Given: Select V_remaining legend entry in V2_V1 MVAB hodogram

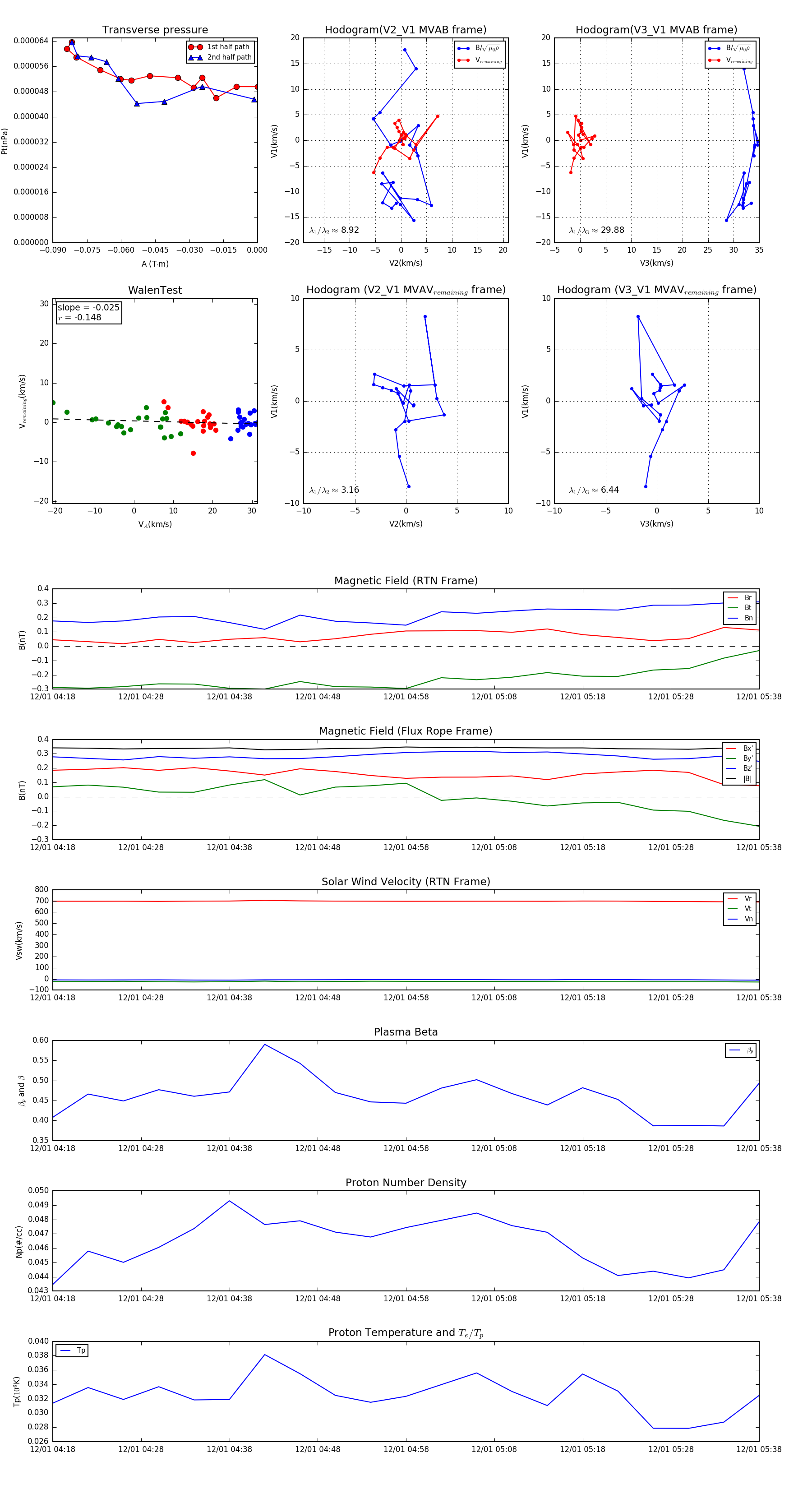Looking at the screenshot, I should coord(480,60).
